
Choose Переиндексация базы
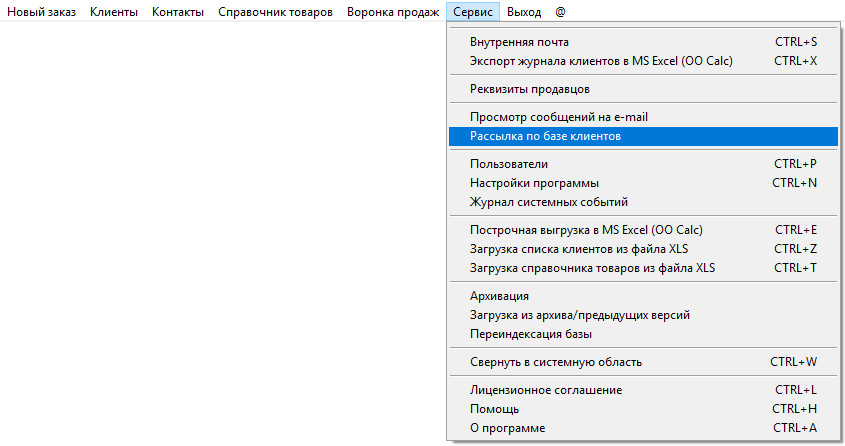pyautogui.click(x=531, y=334)
